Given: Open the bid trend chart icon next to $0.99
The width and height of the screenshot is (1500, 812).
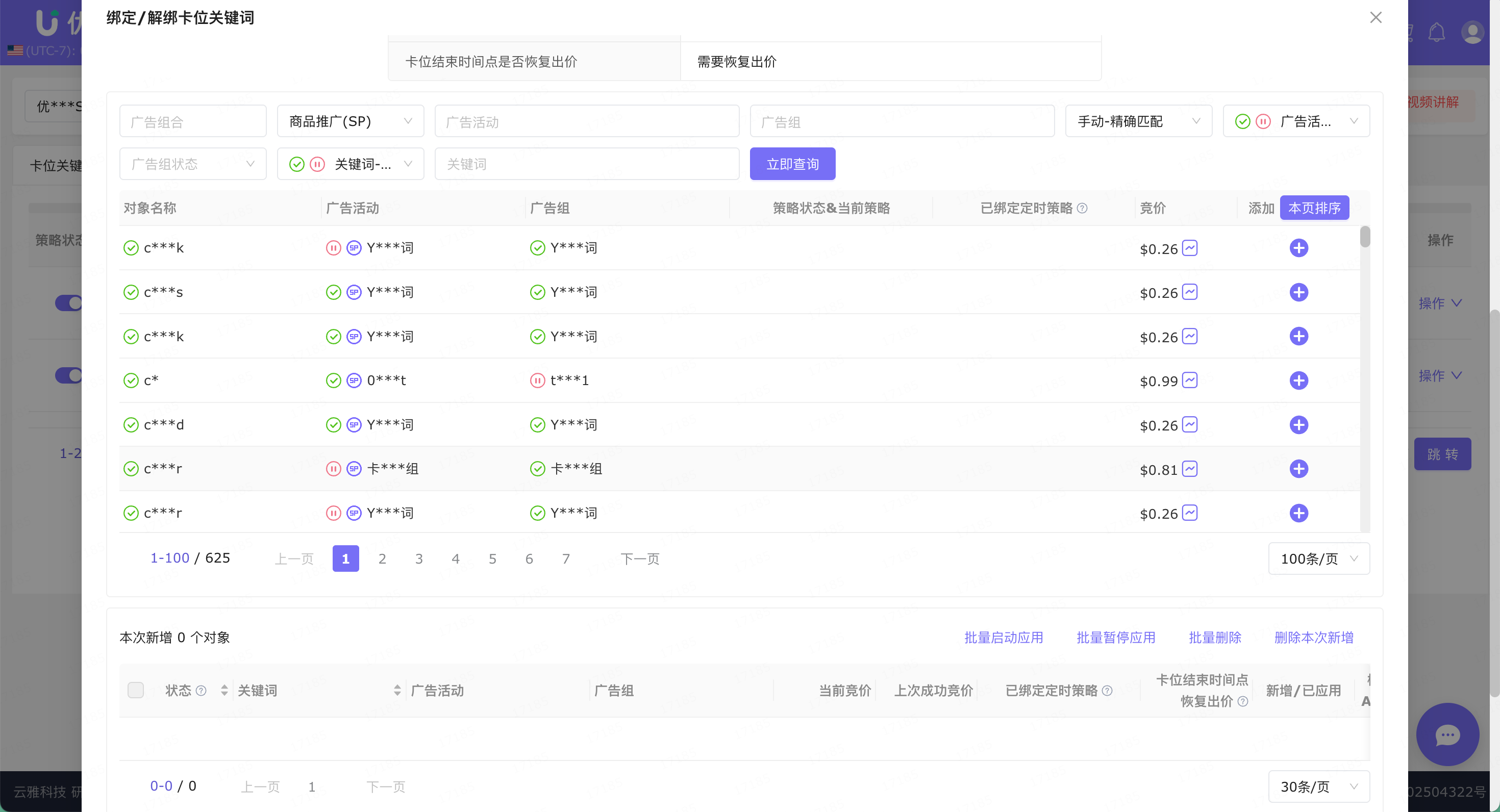Looking at the screenshot, I should (x=1190, y=380).
